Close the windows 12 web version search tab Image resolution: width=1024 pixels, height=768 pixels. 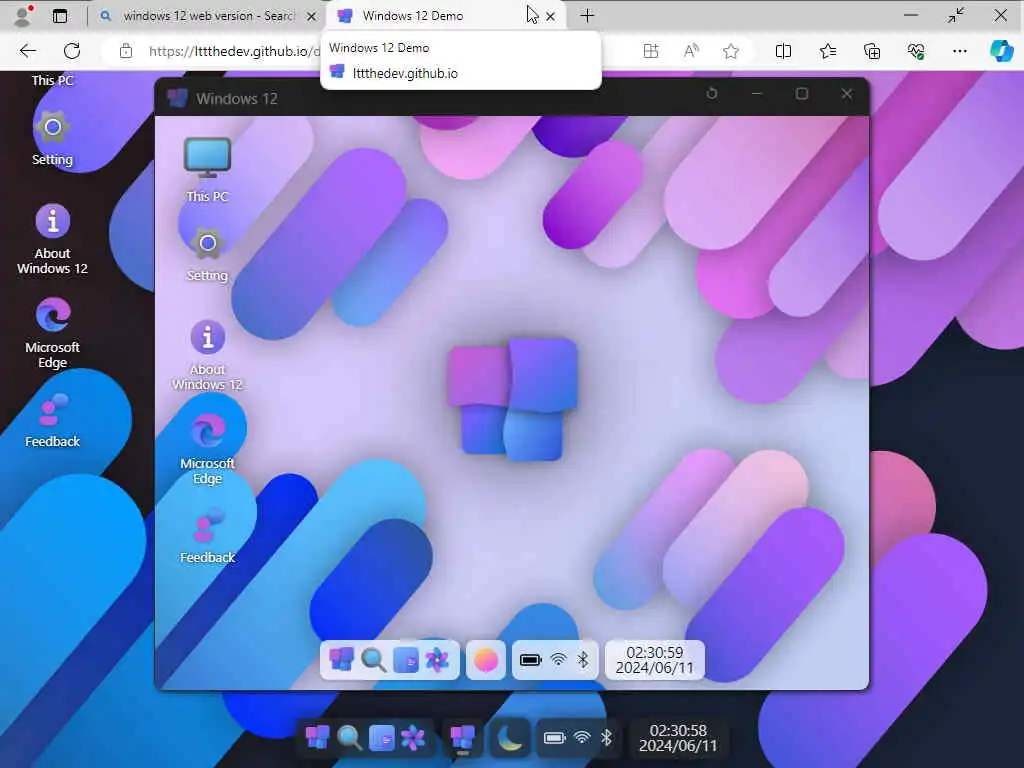[312, 16]
